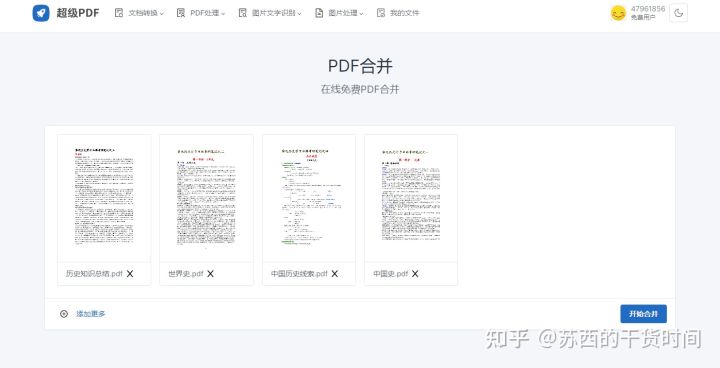The height and width of the screenshot is (368, 720).
Task: Remove 世界史.pdf with its X icon
Action: pyautogui.click(x=210, y=274)
